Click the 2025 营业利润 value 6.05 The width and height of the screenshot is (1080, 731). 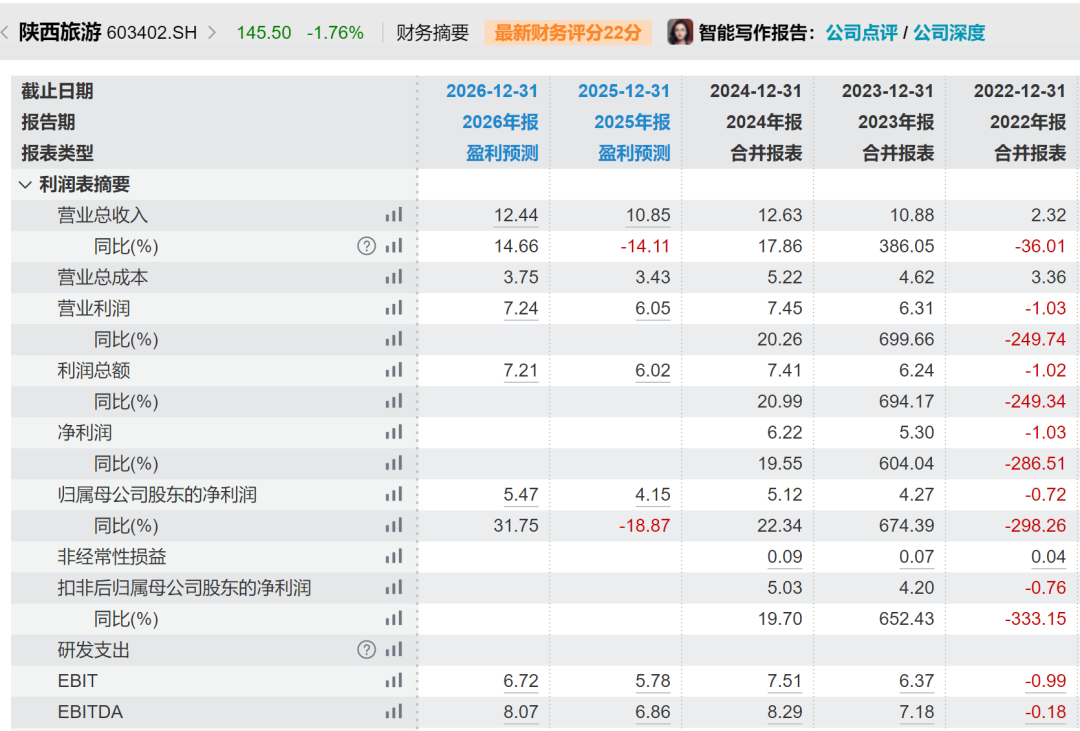pos(653,308)
